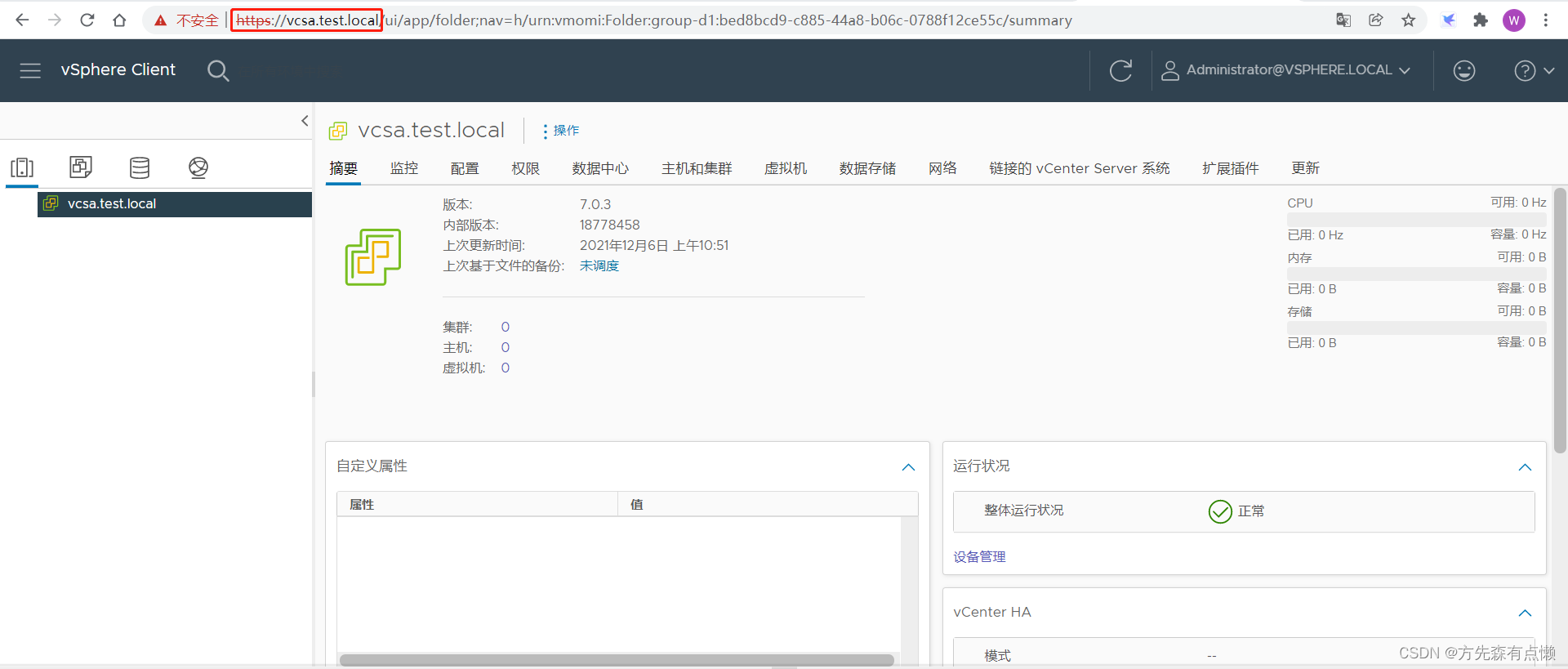The height and width of the screenshot is (669, 1568).
Task: Click the 设备管理 link
Action: 979,557
